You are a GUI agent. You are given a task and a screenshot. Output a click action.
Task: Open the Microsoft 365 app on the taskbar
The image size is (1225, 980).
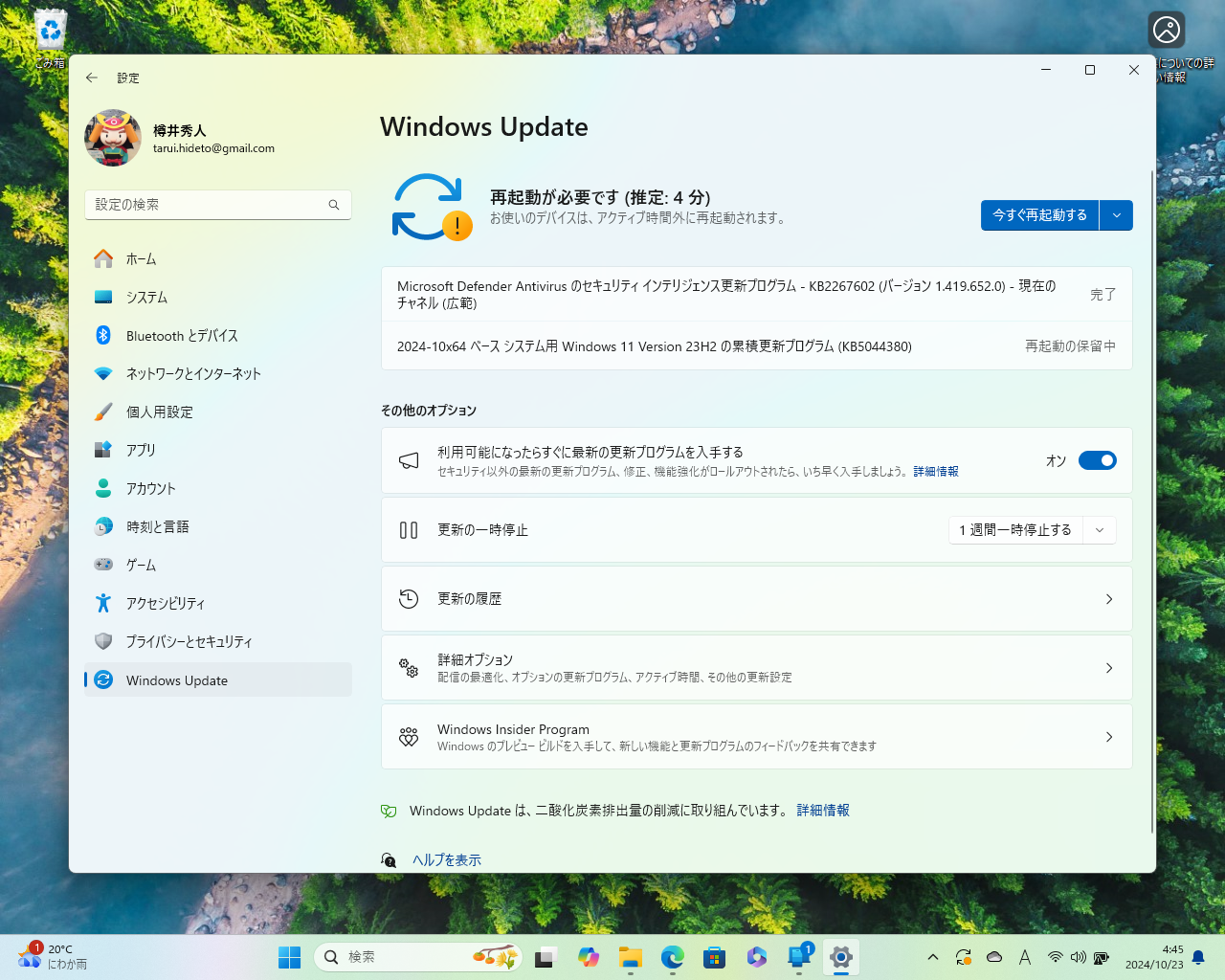(757, 957)
